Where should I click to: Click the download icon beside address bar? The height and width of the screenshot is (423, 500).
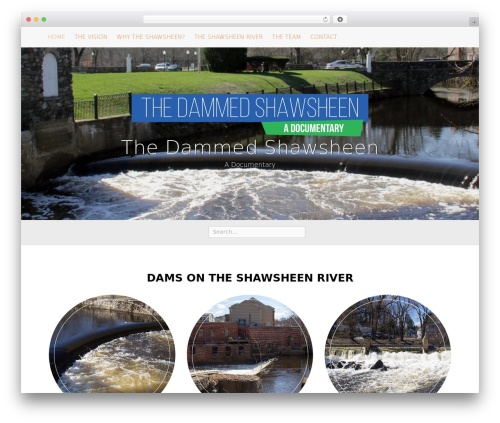coord(340,20)
